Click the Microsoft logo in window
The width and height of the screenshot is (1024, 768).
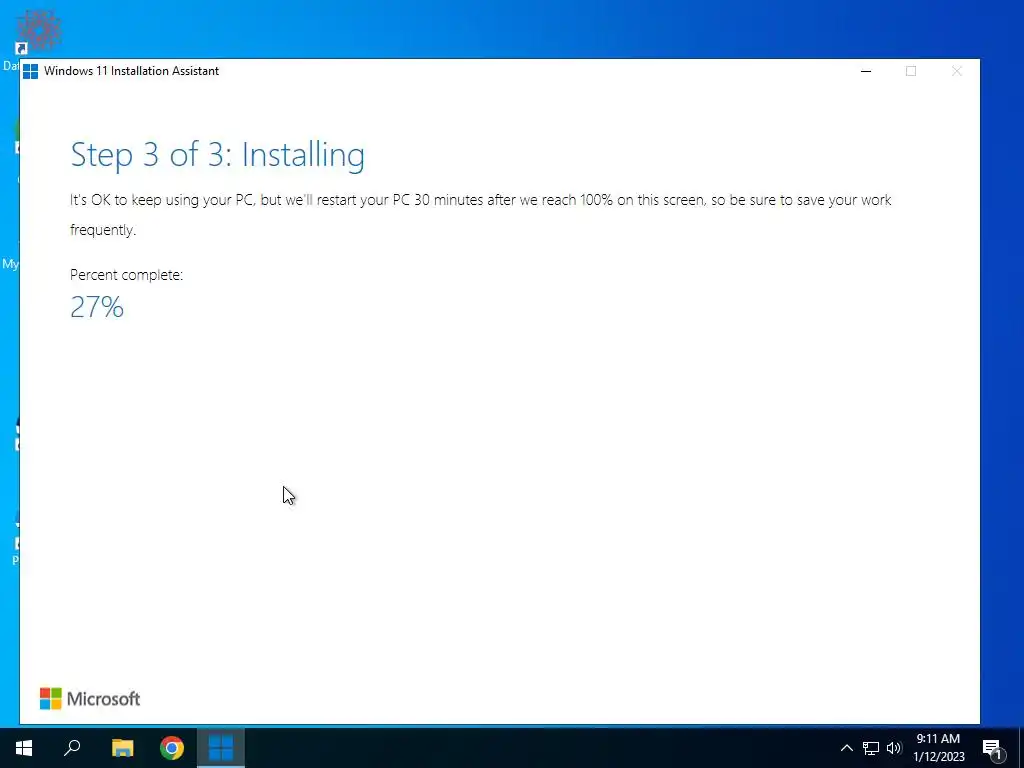[90, 699]
